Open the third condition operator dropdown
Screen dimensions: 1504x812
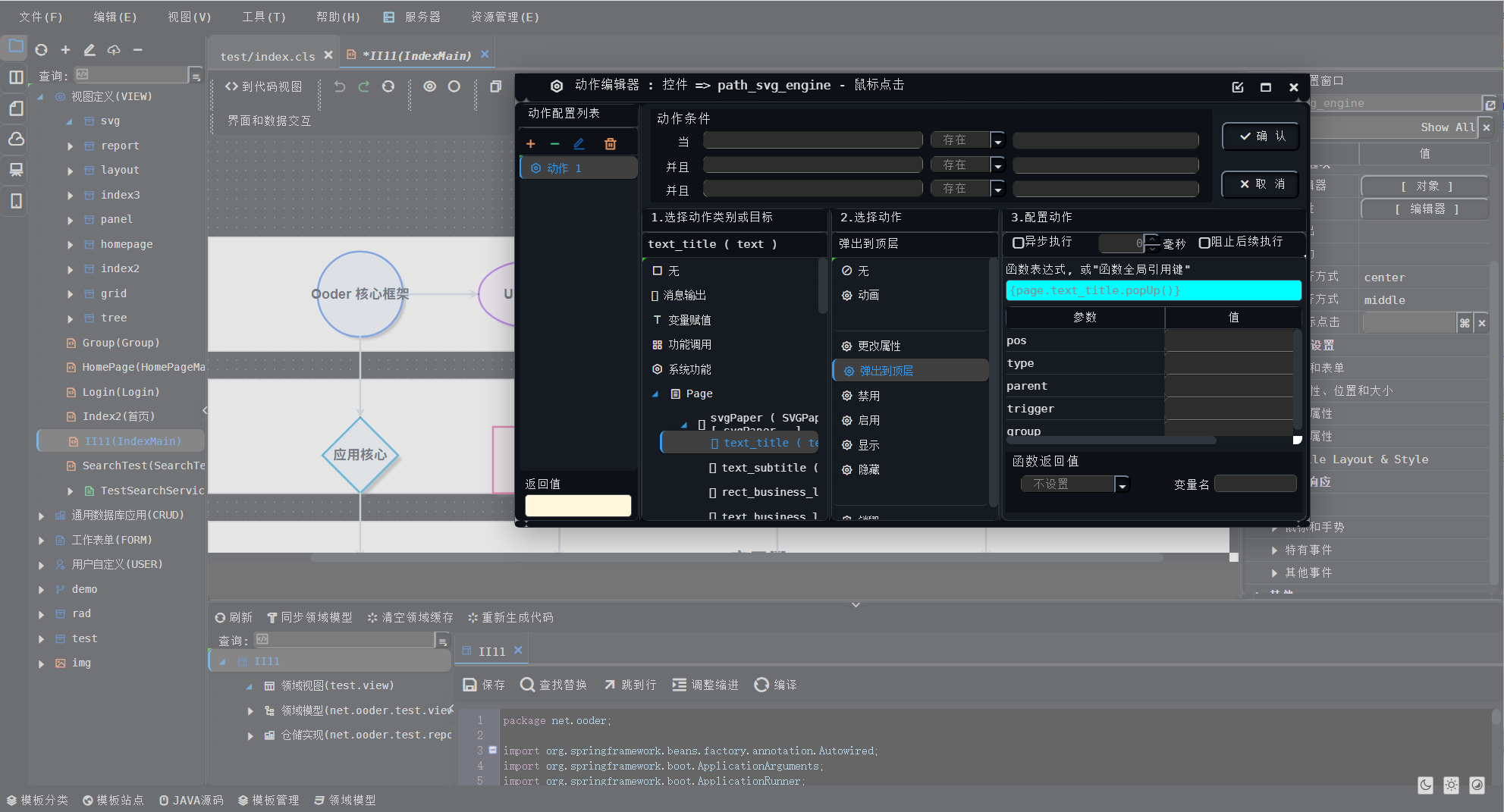click(x=998, y=189)
